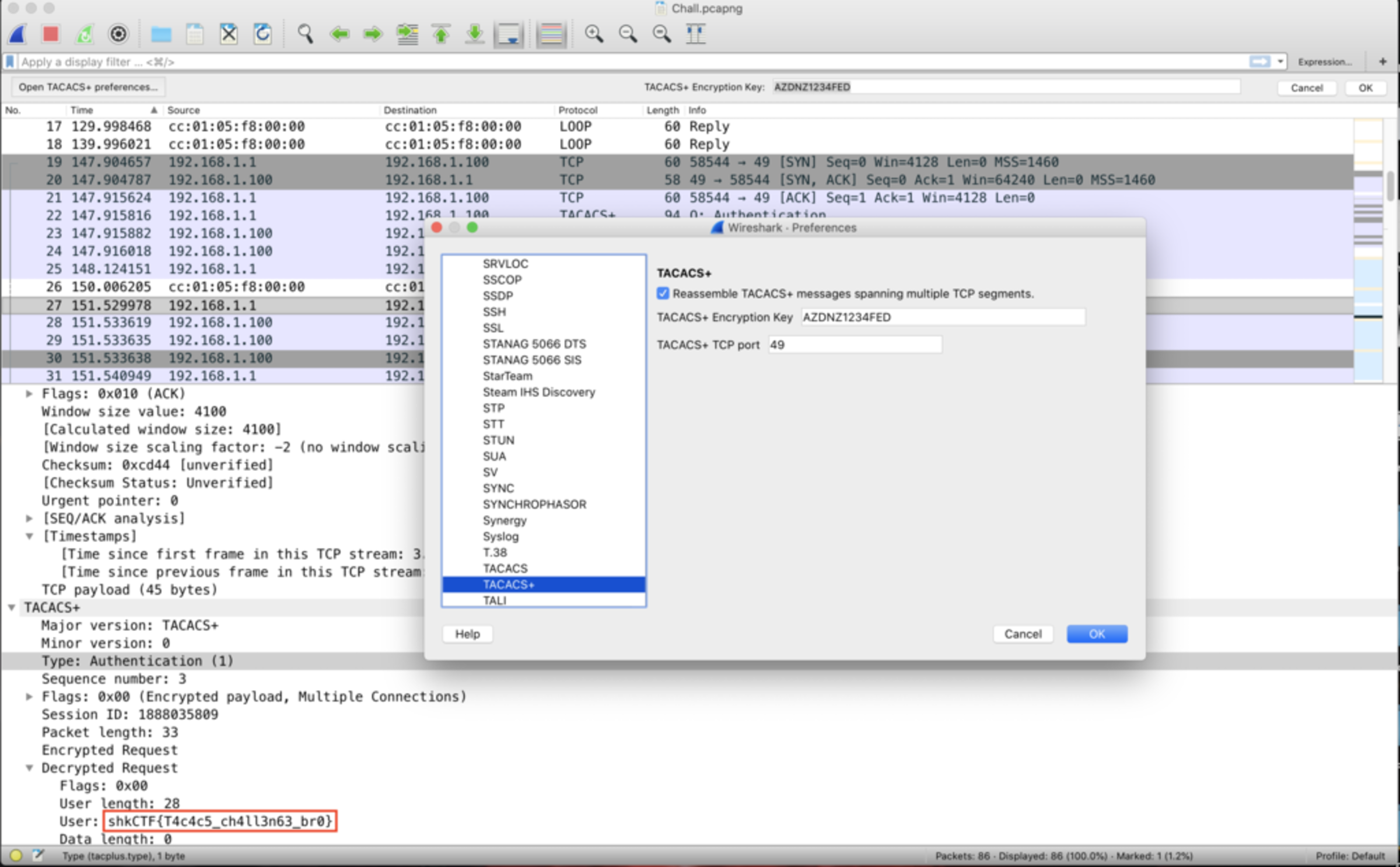Select packet 19 SYN row
This screenshot has width=1400, height=867.
(x=677, y=162)
